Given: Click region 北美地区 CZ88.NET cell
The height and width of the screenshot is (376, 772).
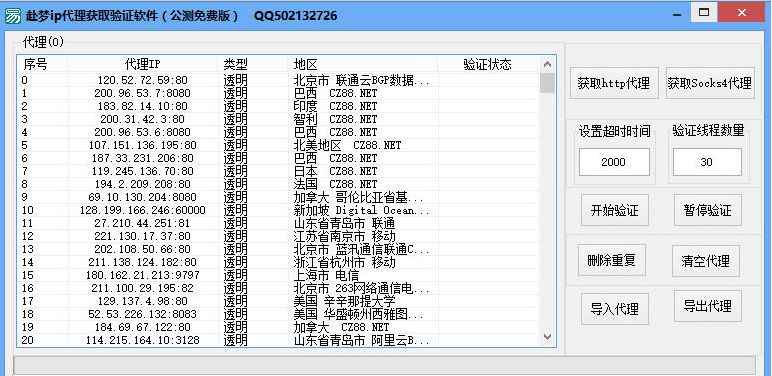Looking at the screenshot, I should click(347, 145).
